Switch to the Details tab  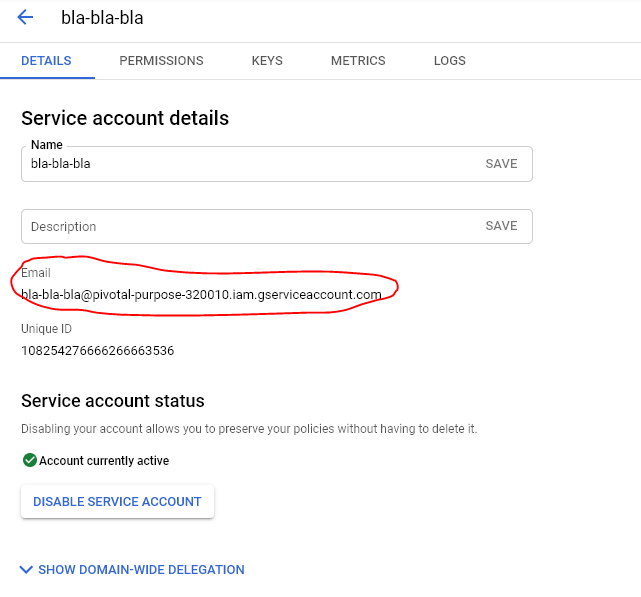coord(46,61)
